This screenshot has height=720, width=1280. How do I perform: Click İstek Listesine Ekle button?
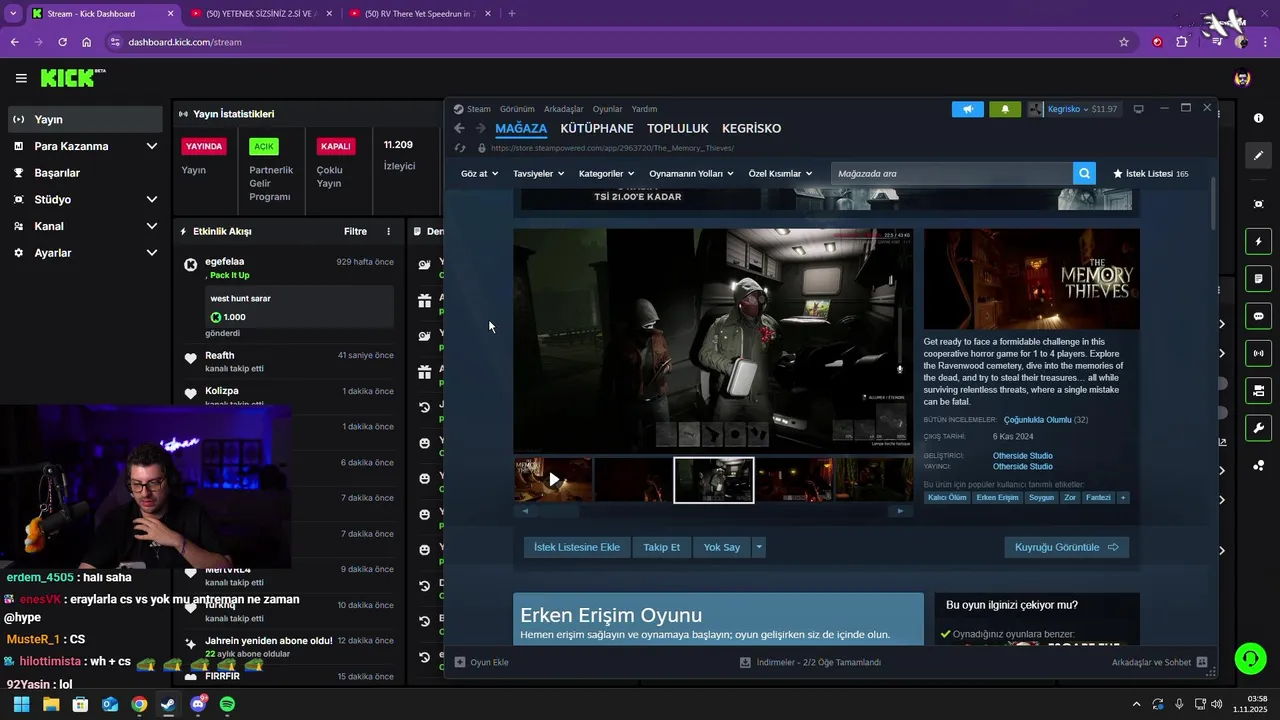pos(577,547)
